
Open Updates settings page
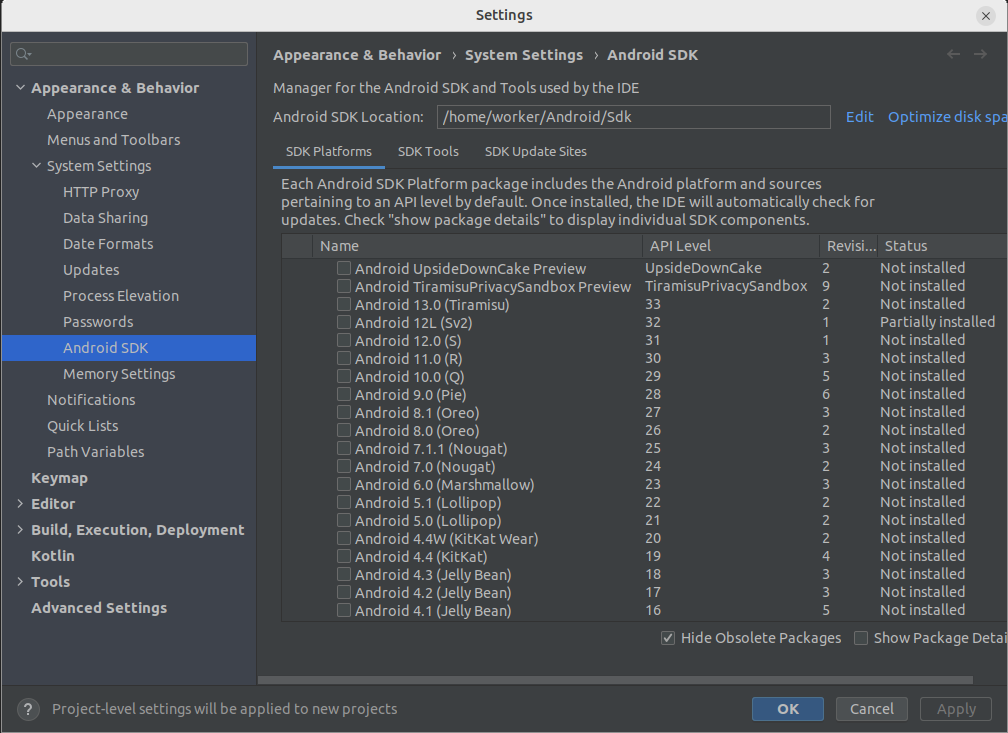point(91,270)
